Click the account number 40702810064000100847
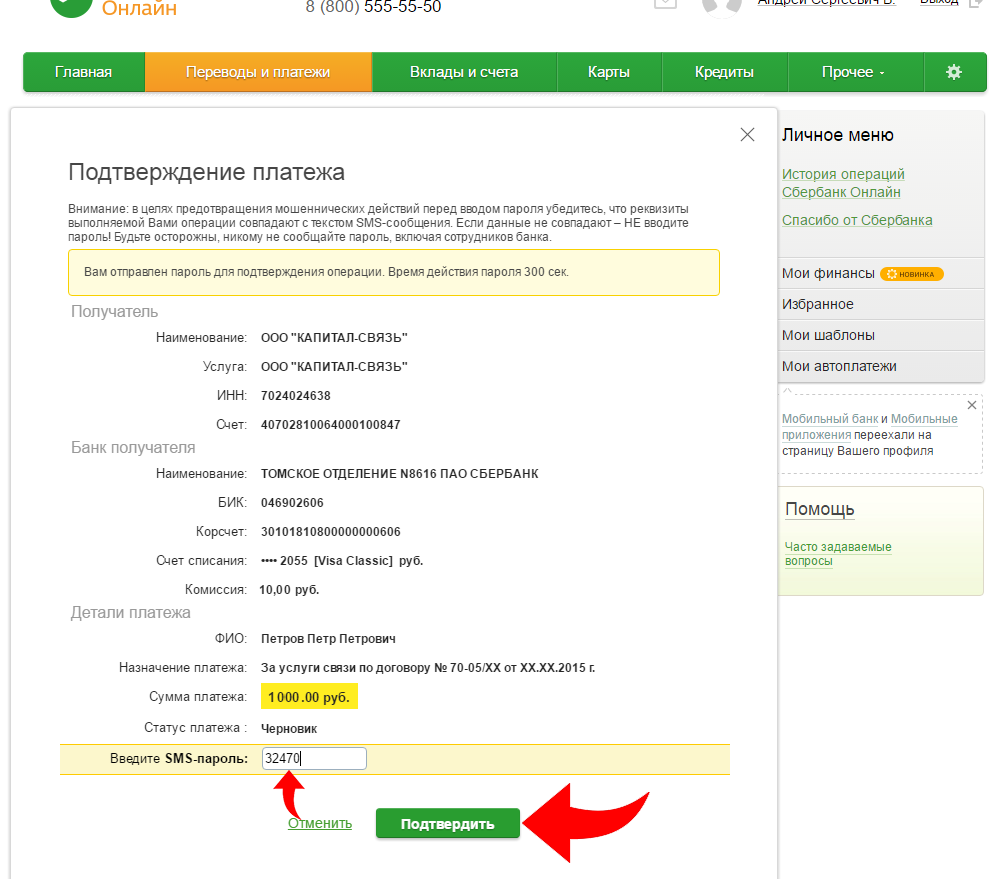997x879 pixels. tap(331, 425)
